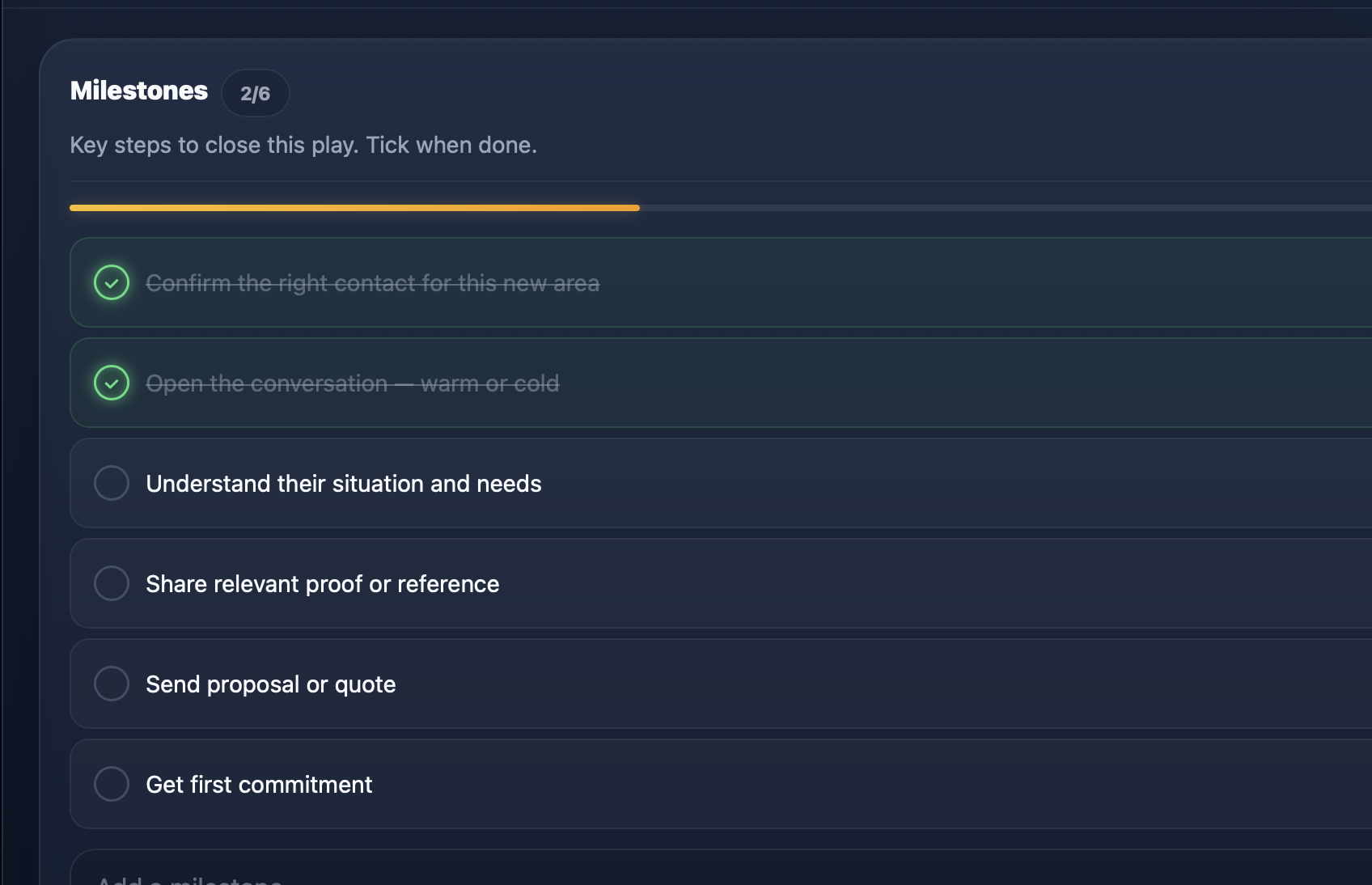Click the '2/6' progress badge
The image size is (1372, 885).
256,93
